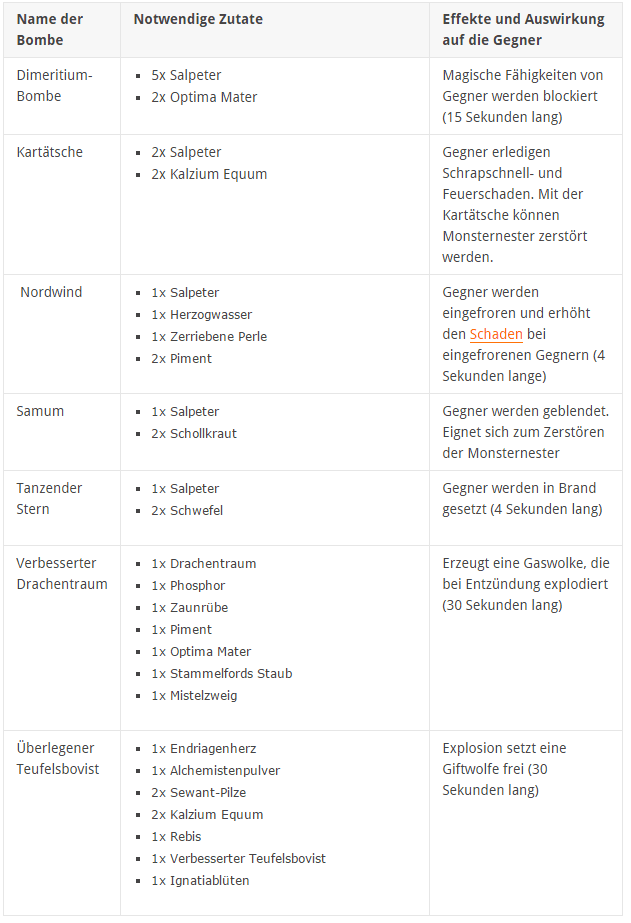Select the Tanzender Stern name cell

pos(49,498)
